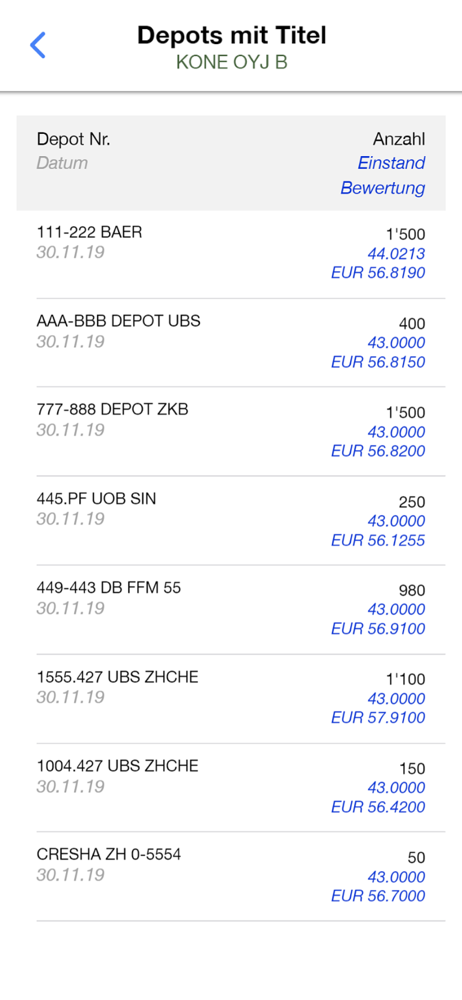Click the Anzahl column header

coord(399,139)
